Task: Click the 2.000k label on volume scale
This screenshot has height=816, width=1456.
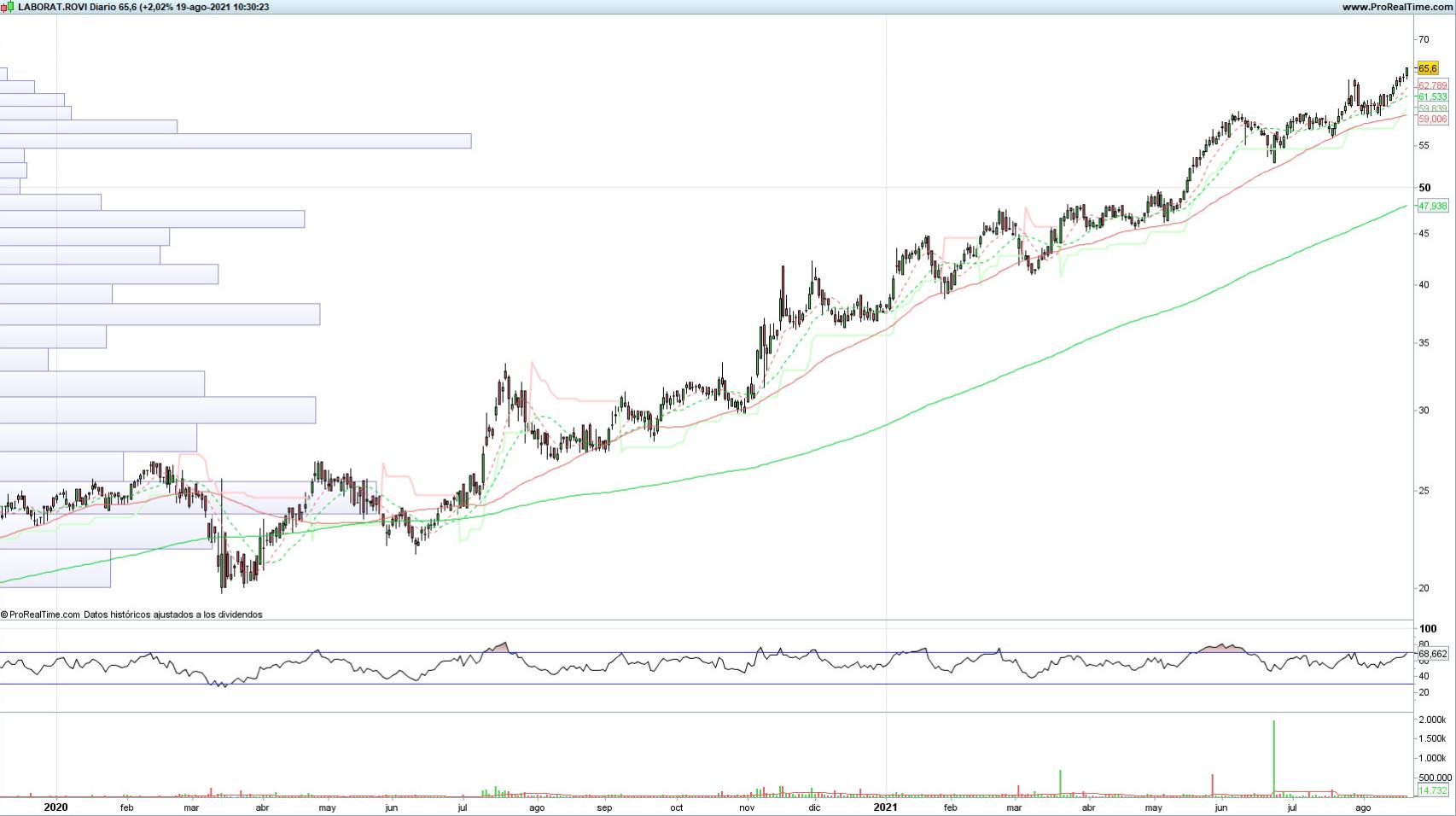Action: (x=1431, y=720)
